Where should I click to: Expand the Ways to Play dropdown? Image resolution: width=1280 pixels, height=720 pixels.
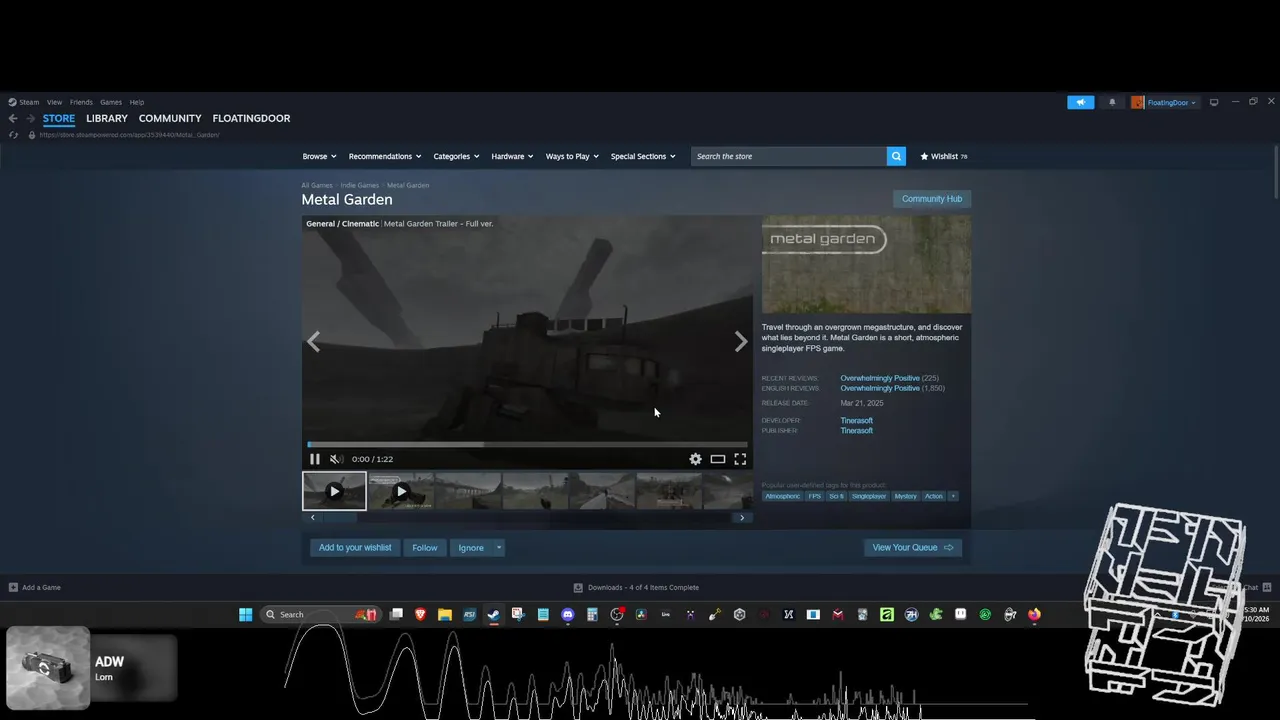pyautogui.click(x=572, y=156)
